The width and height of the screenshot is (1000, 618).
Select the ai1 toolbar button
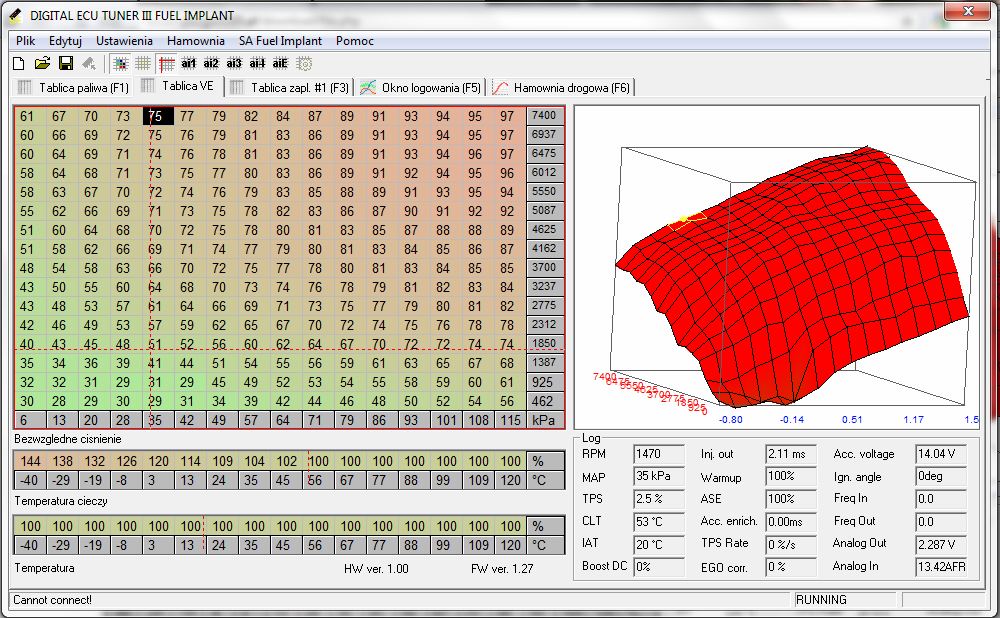coord(189,64)
